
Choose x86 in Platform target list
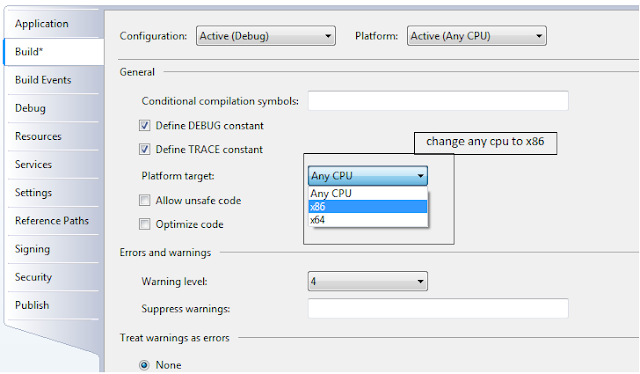pos(368,207)
